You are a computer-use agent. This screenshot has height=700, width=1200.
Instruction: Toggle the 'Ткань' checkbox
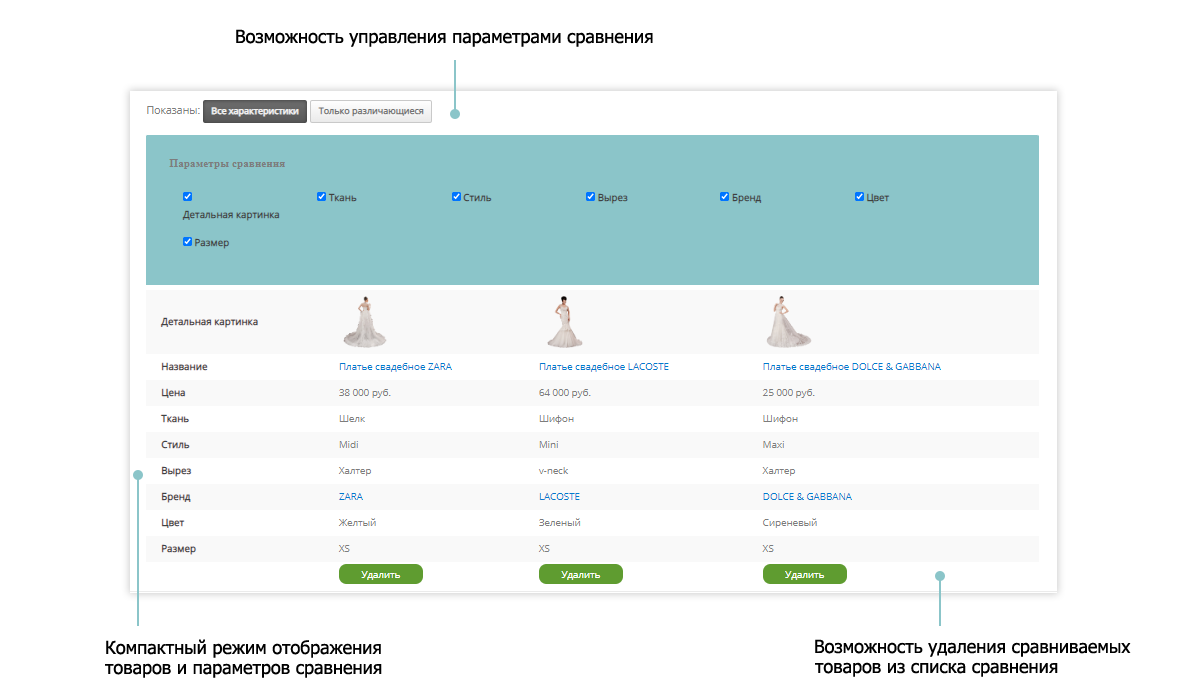[321, 197]
